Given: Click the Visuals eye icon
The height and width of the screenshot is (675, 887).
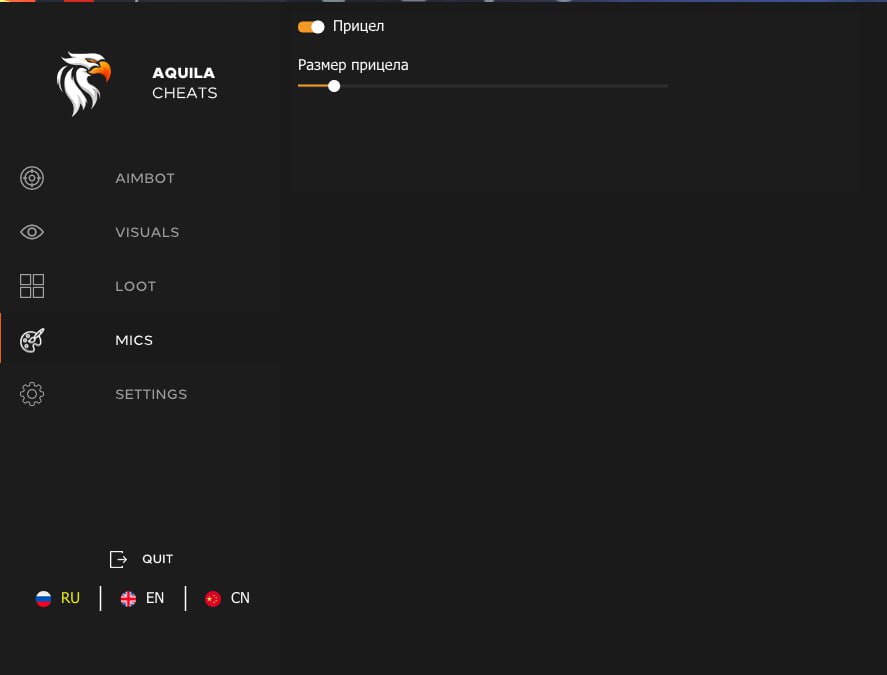Looking at the screenshot, I should coord(32,232).
